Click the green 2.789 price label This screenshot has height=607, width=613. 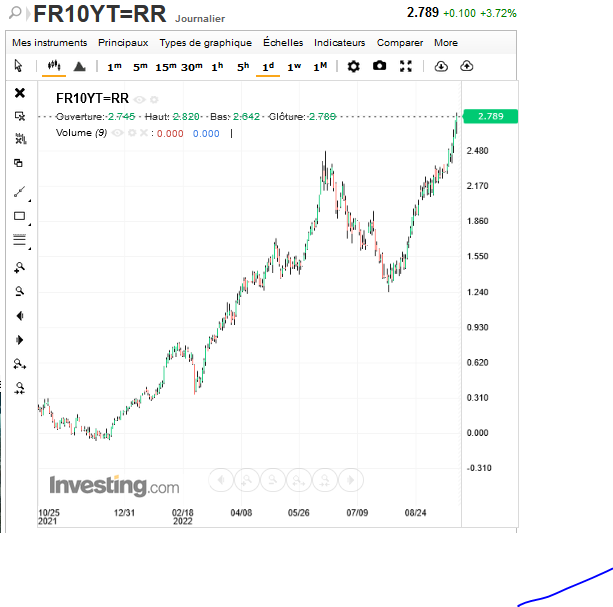(491, 116)
